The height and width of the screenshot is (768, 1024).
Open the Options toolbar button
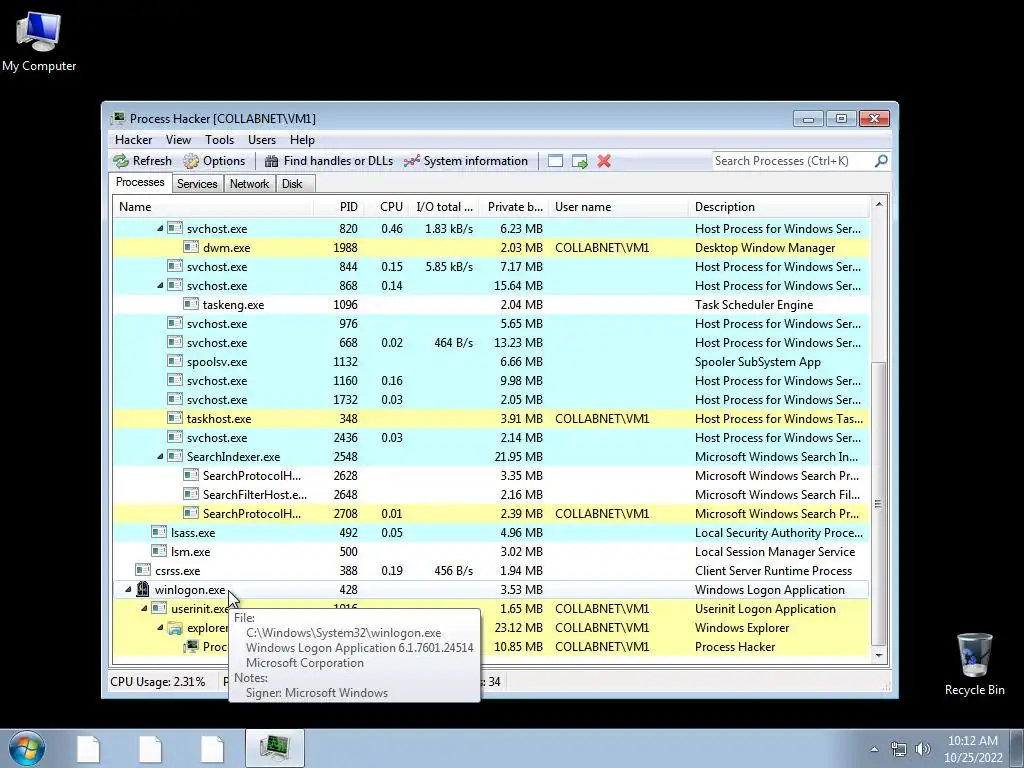(x=214, y=161)
